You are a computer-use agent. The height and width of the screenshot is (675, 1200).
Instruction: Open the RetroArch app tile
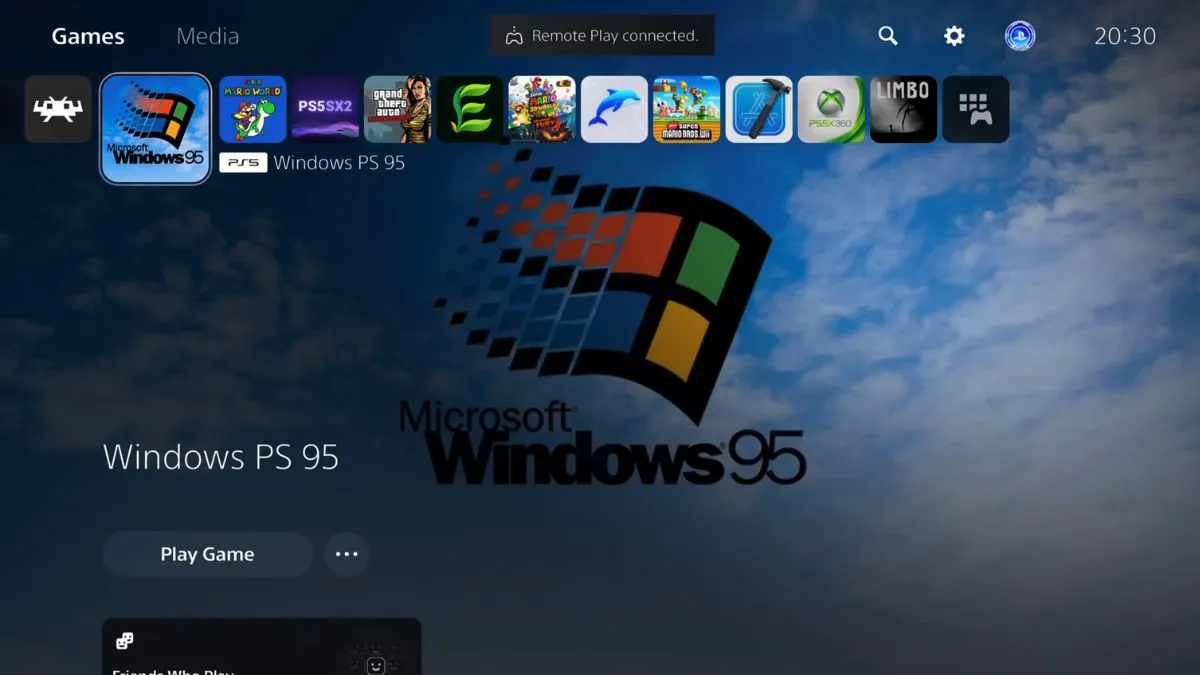[58, 109]
